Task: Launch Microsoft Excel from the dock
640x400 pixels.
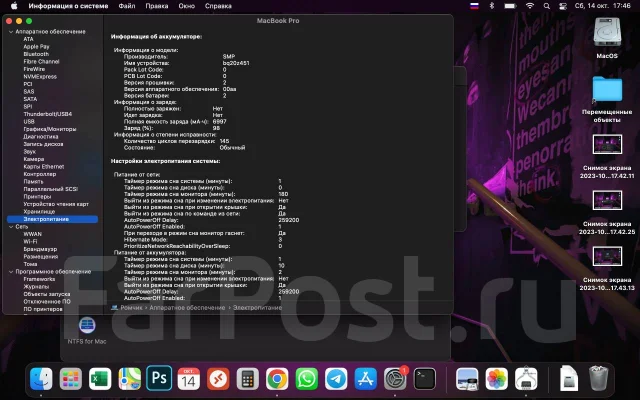Action: pos(100,378)
